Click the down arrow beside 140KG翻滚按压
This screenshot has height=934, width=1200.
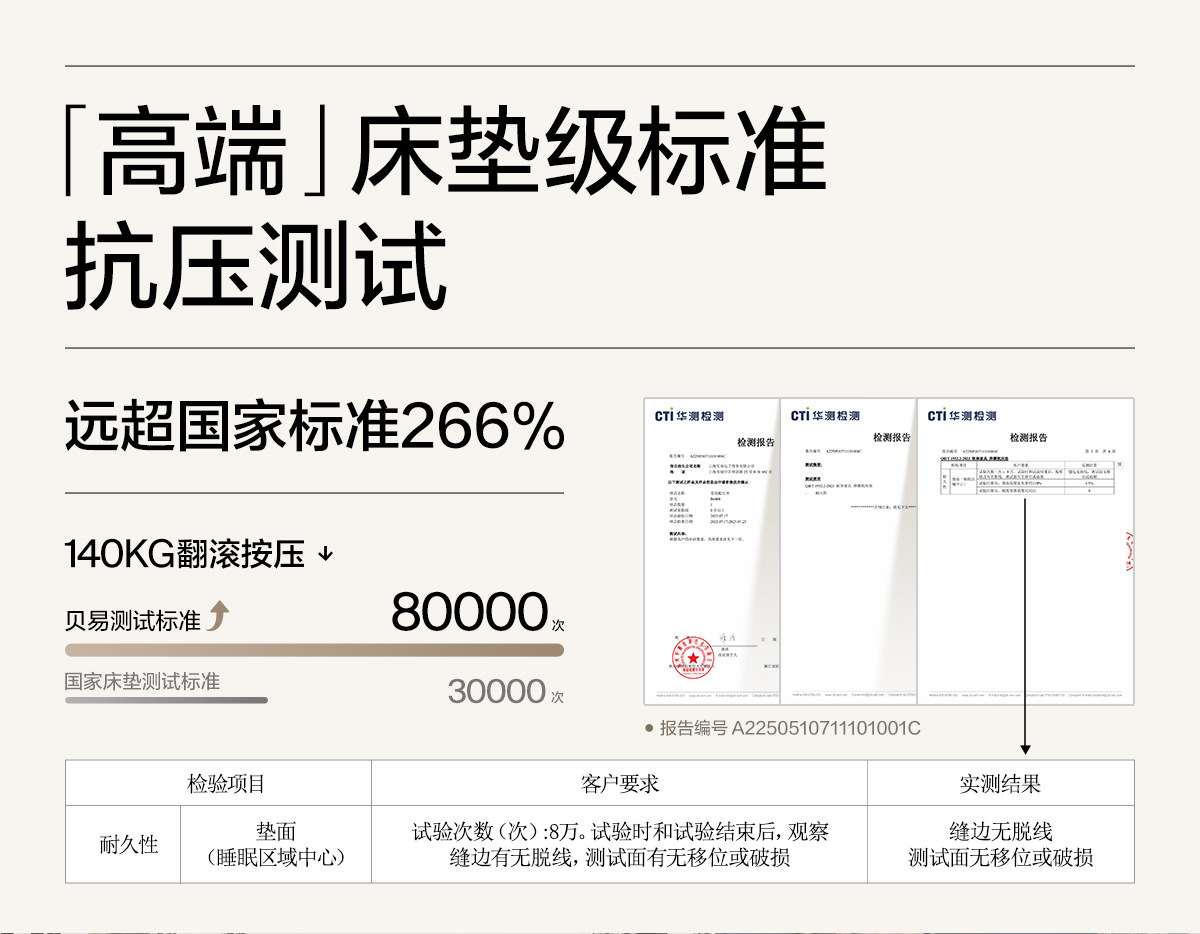324,554
